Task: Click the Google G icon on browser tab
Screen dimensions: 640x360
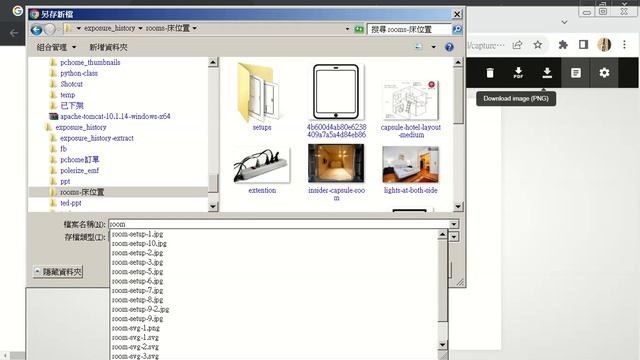Action: pos(17,11)
